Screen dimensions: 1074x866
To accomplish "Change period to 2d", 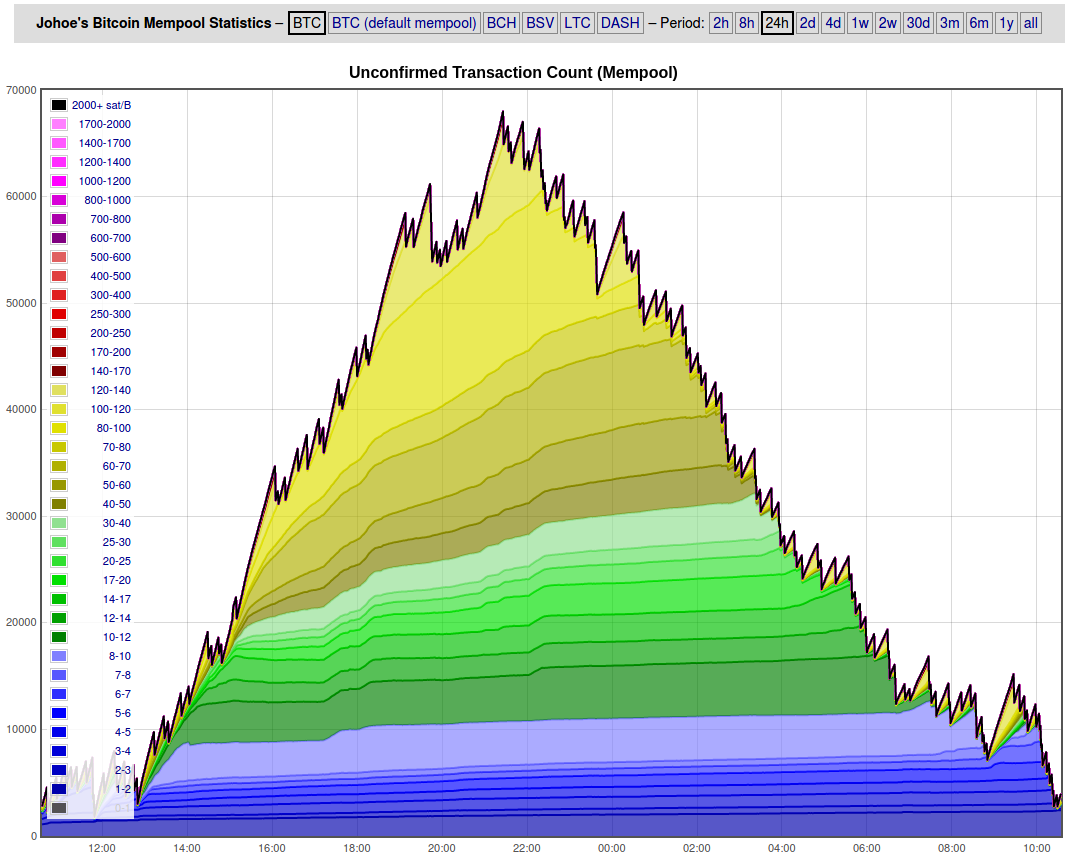I will tap(808, 23).
